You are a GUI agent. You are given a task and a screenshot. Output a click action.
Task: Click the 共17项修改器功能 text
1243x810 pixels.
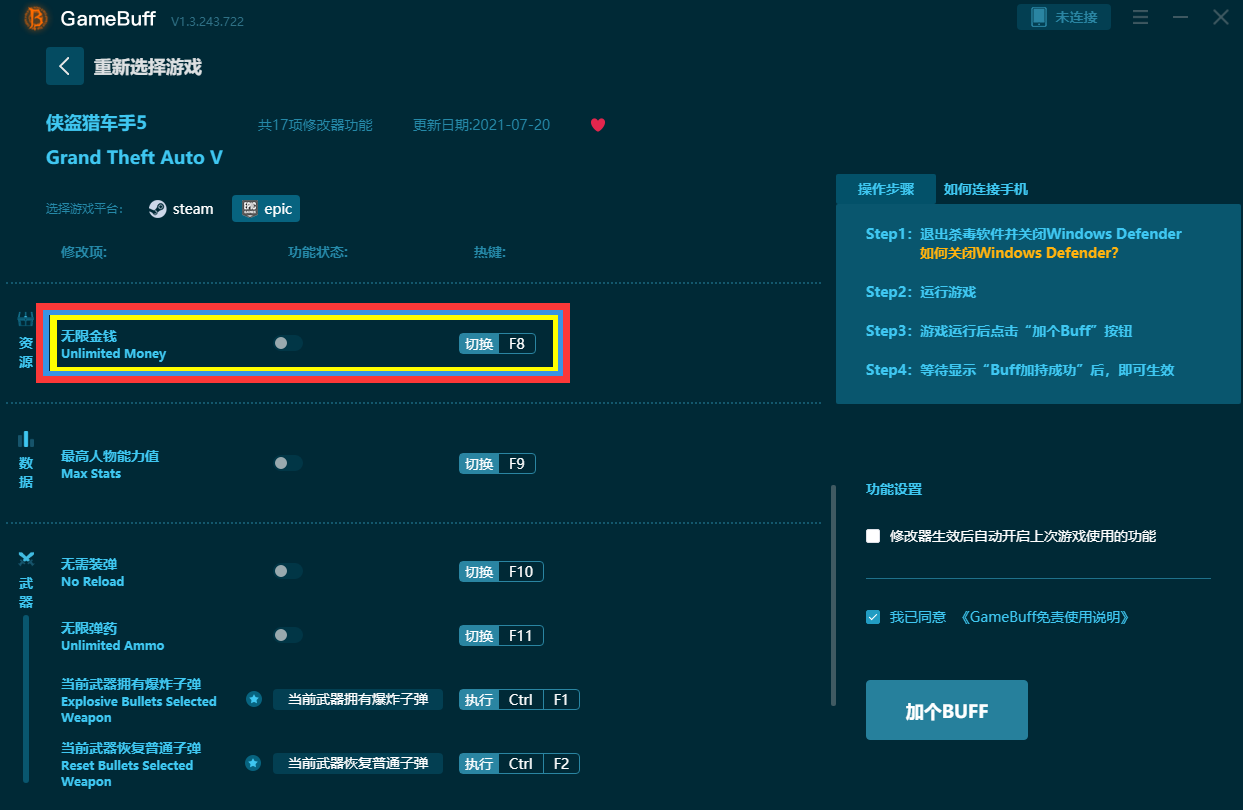315,125
